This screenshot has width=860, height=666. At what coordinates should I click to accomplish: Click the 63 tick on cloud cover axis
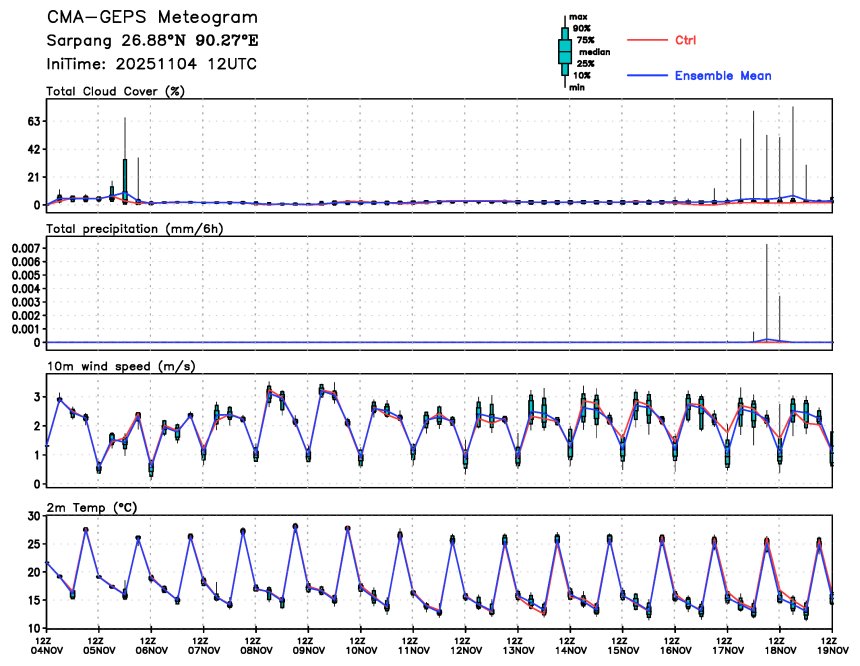coord(31,122)
